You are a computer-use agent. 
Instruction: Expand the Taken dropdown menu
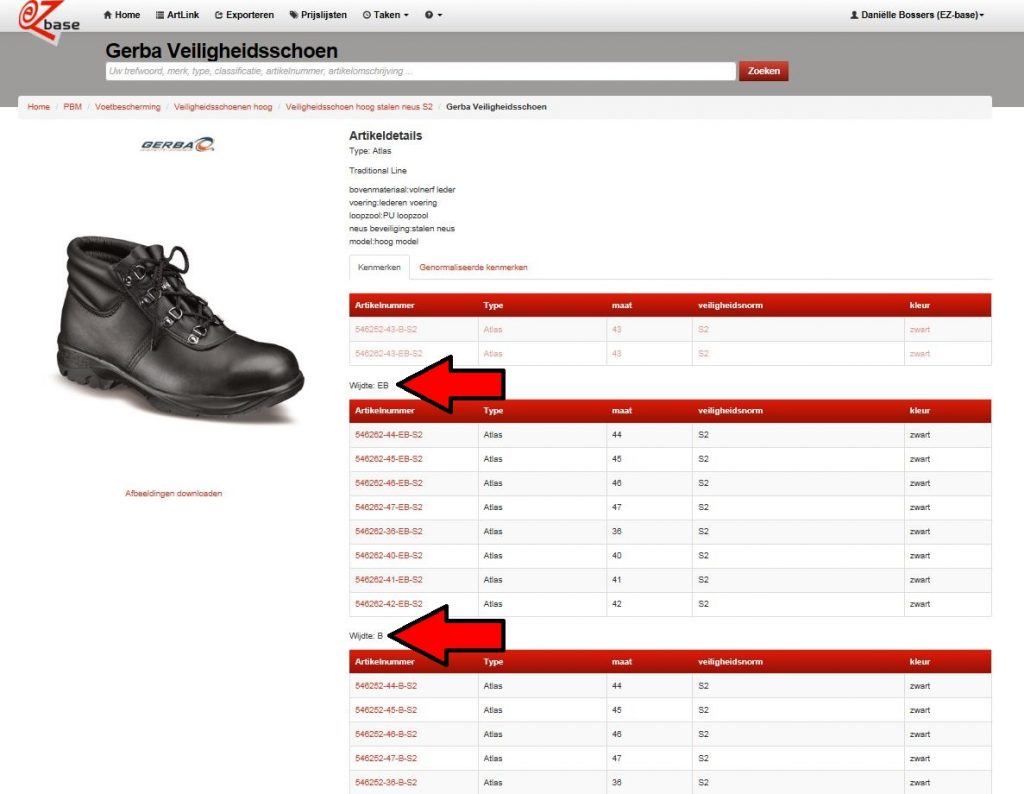point(386,15)
